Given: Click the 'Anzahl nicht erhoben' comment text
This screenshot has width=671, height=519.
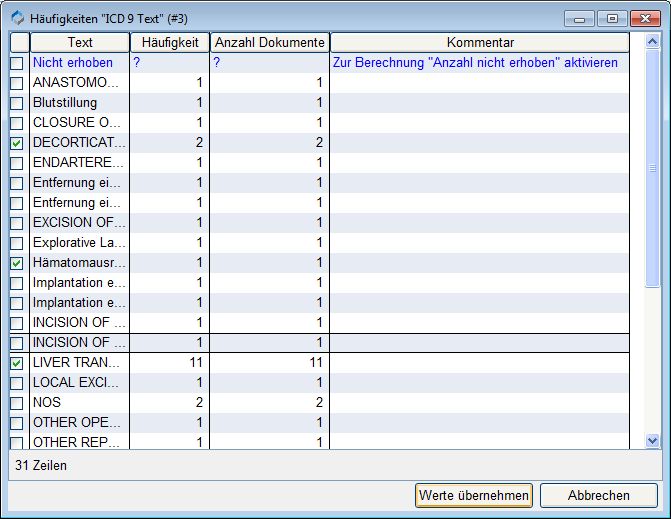Looking at the screenshot, I should click(475, 63).
